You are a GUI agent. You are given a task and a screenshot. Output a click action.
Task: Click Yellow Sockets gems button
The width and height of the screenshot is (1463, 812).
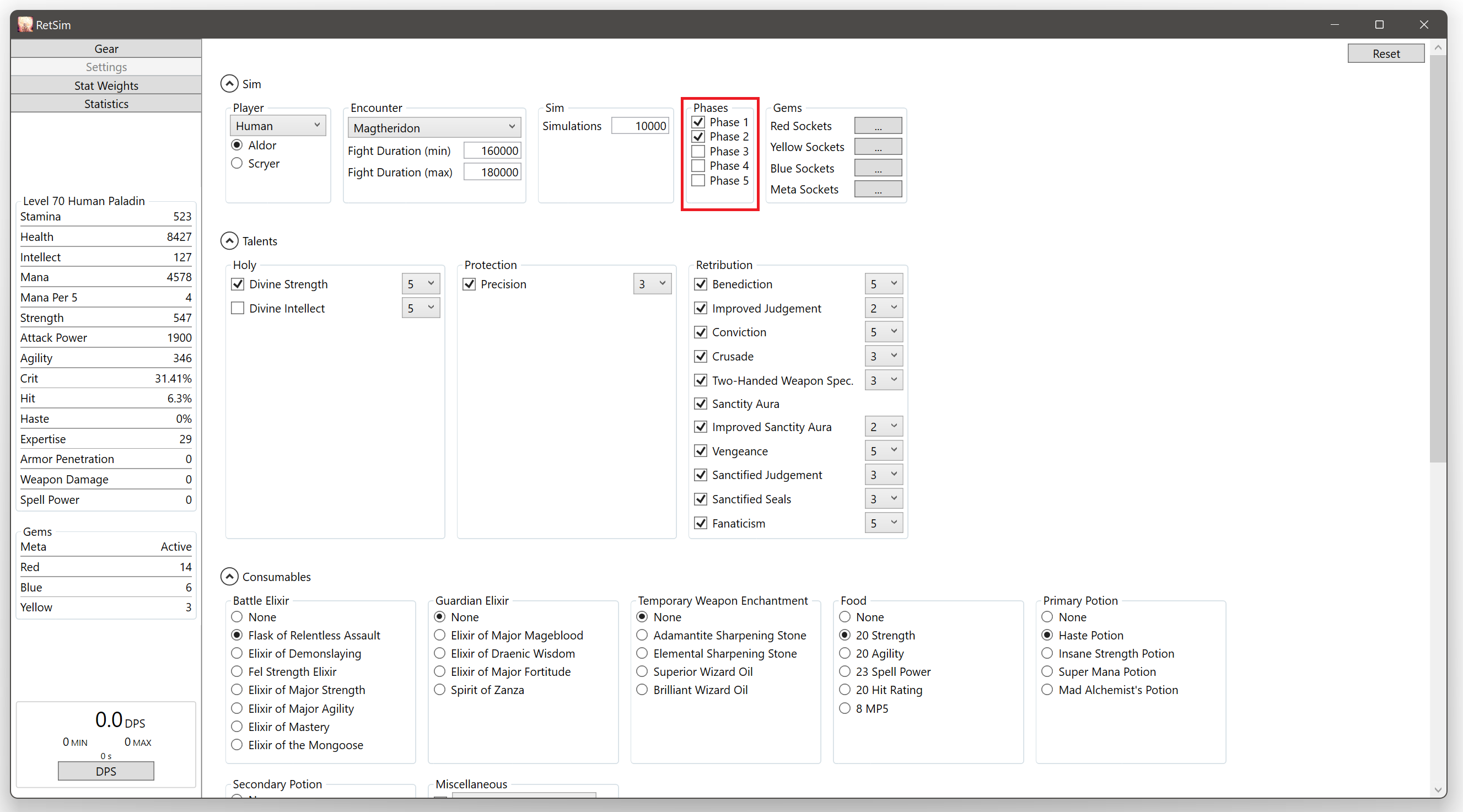(878, 146)
